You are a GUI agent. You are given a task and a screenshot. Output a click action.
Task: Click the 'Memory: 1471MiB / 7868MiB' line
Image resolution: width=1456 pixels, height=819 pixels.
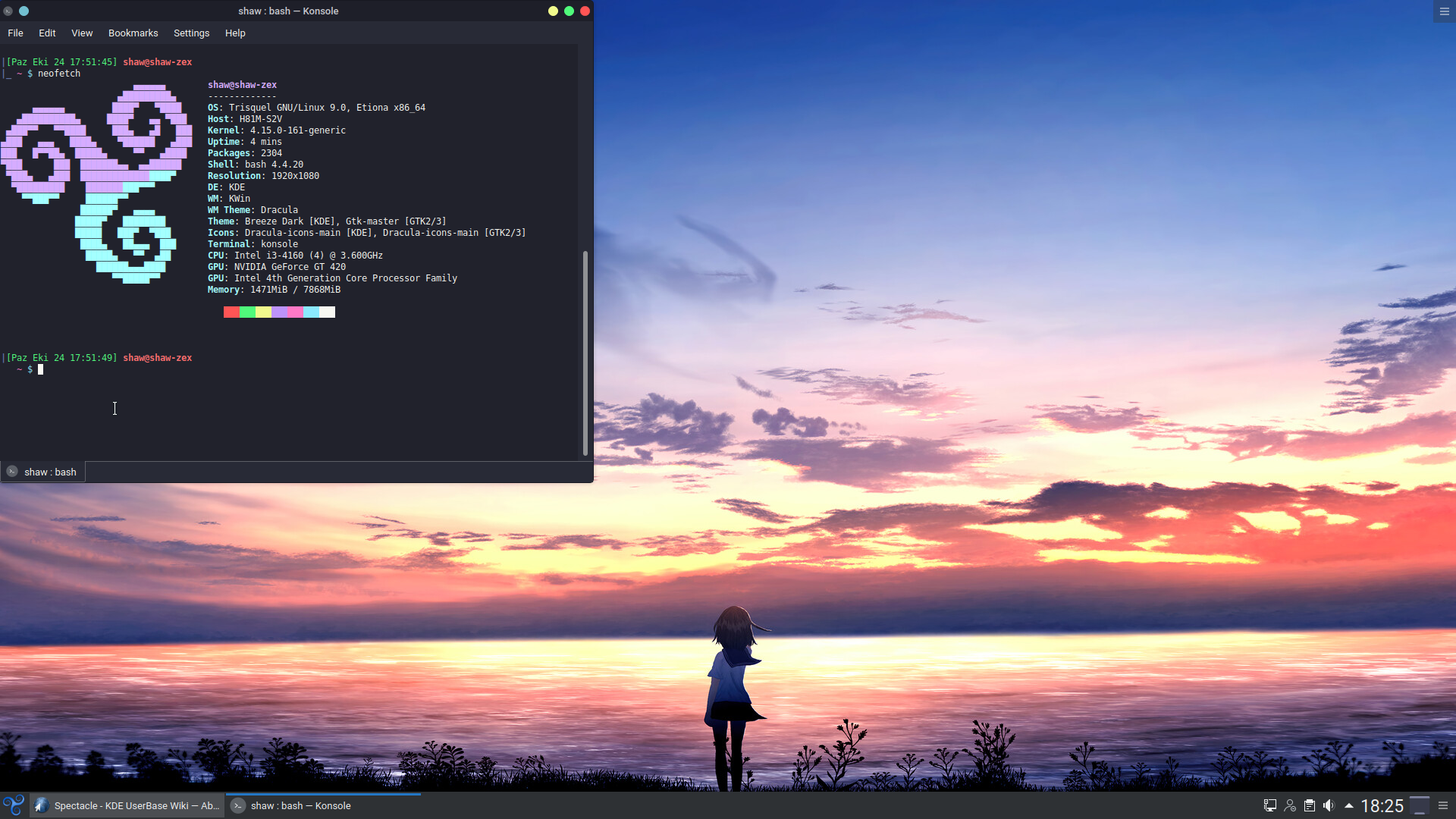coord(274,290)
